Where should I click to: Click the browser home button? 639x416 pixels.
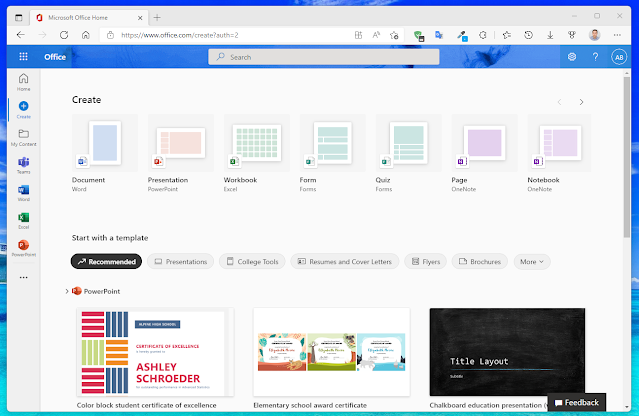tap(86, 35)
